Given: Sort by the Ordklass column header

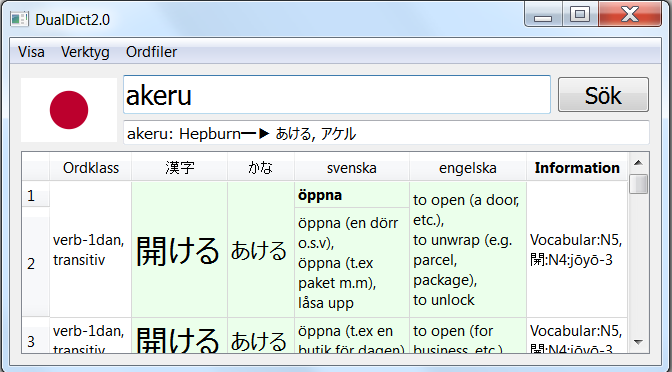Looking at the screenshot, I should point(90,168).
